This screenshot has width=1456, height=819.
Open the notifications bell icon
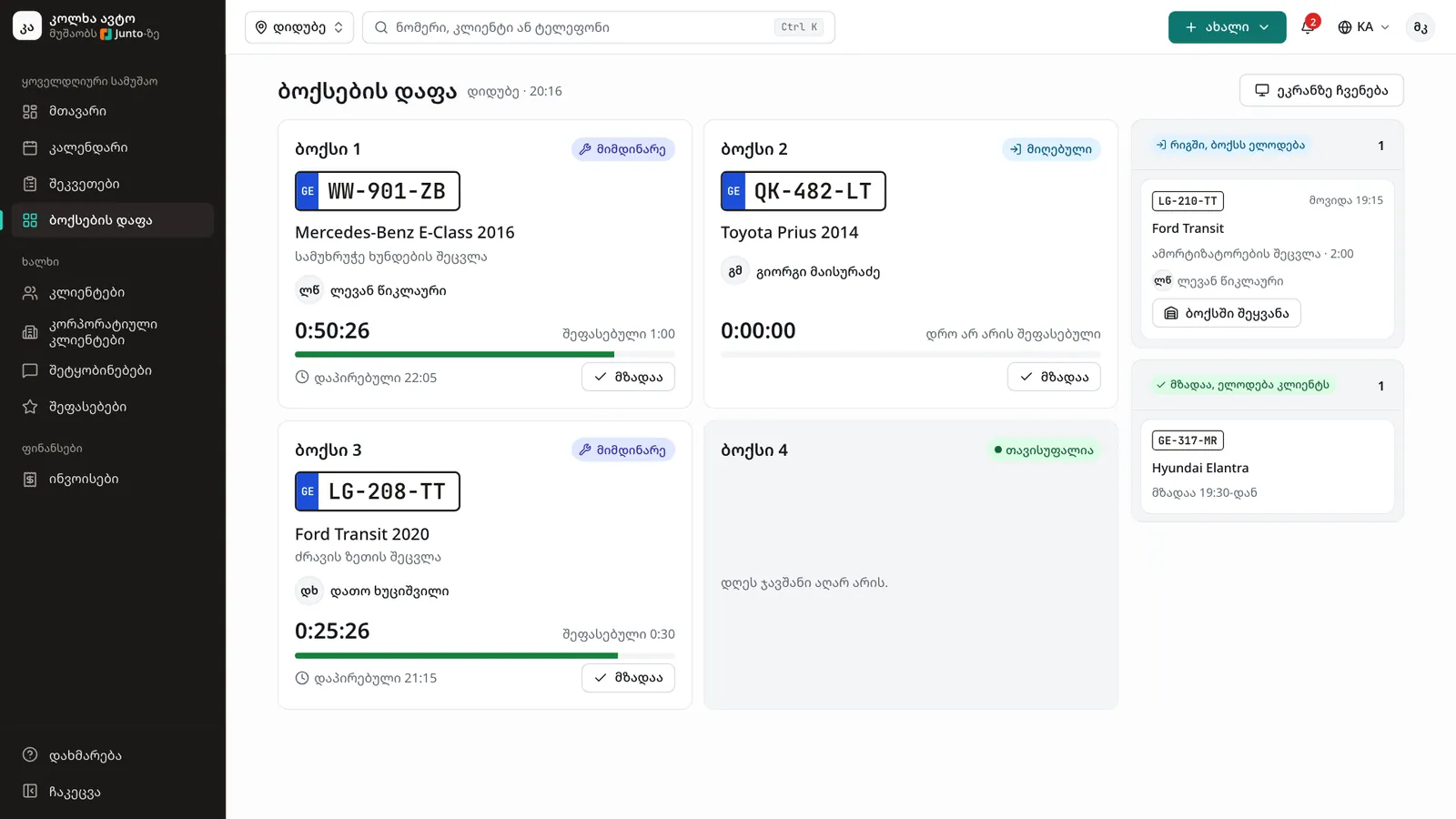(x=1308, y=26)
